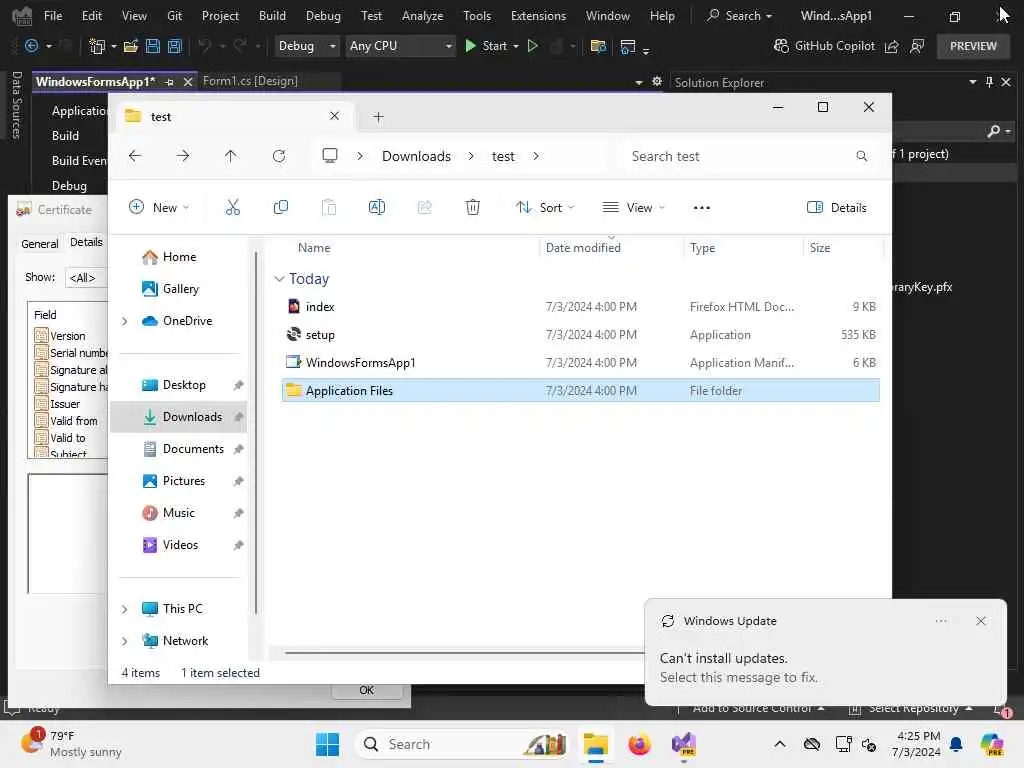The width and height of the screenshot is (1024, 768).
Task: Switch to General tab in Certificate dialog
Action: point(40,244)
